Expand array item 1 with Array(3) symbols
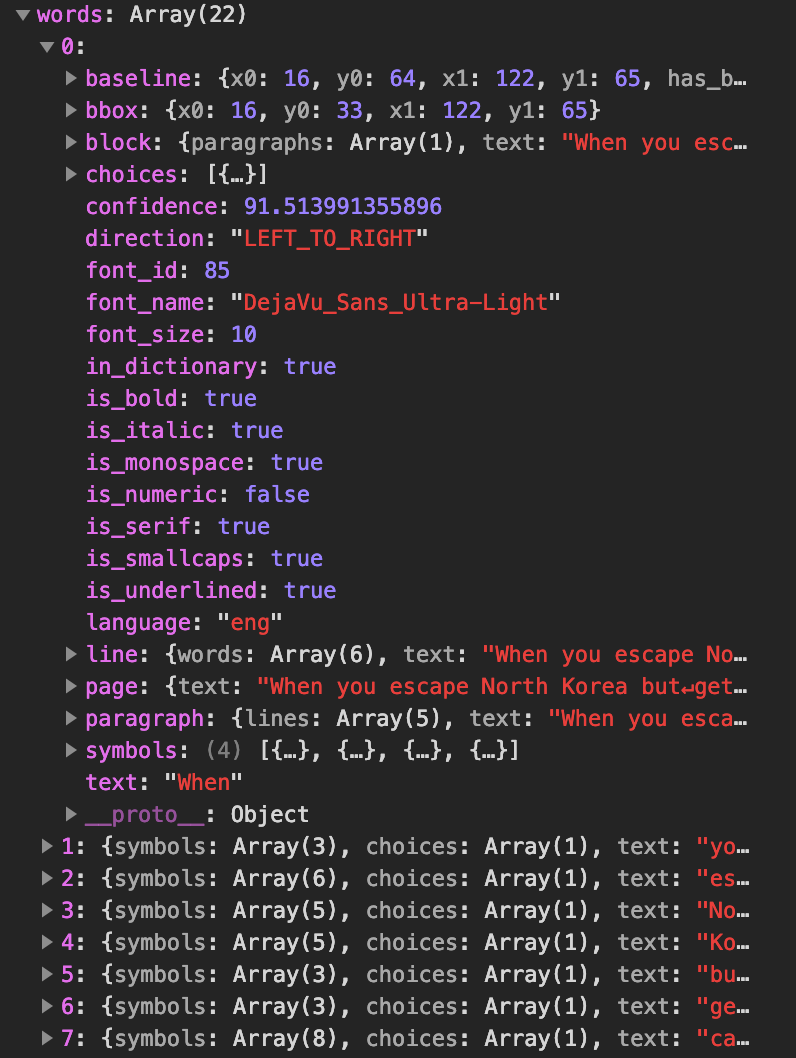Image resolution: width=796 pixels, height=1058 pixels. [x=47, y=846]
